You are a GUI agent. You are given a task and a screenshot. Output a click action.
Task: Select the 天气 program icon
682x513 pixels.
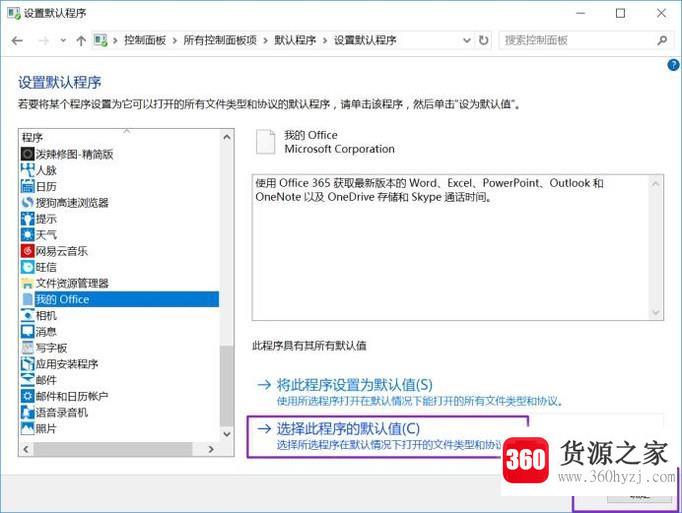pyautogui.click(x=27, y=234)
